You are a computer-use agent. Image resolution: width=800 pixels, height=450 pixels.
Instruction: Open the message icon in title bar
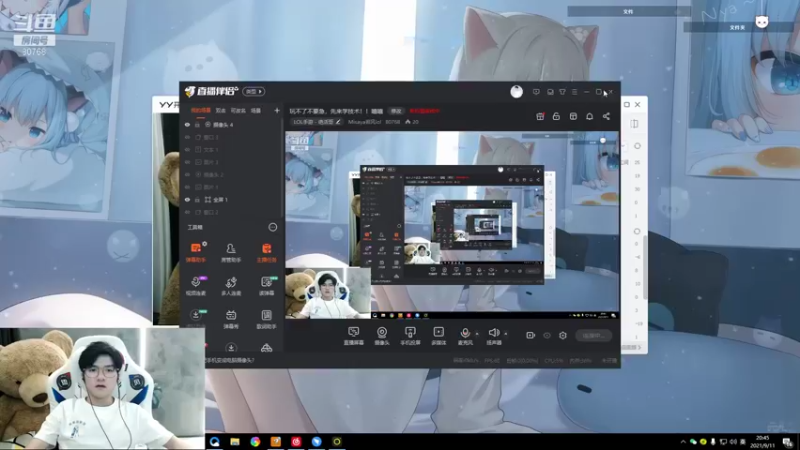536,92
